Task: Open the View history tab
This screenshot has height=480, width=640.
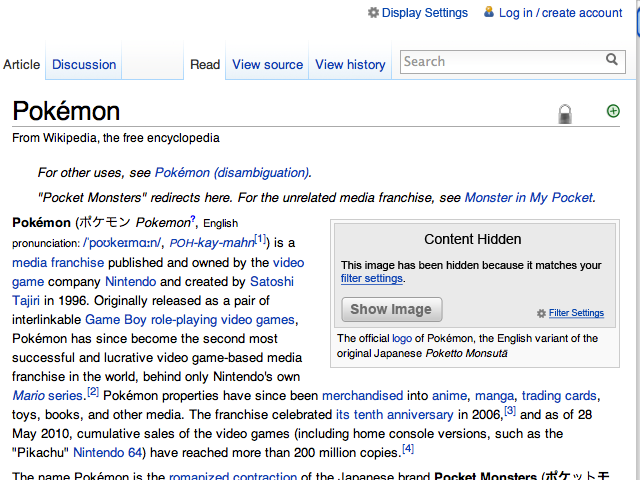Action: coord(350,64)
